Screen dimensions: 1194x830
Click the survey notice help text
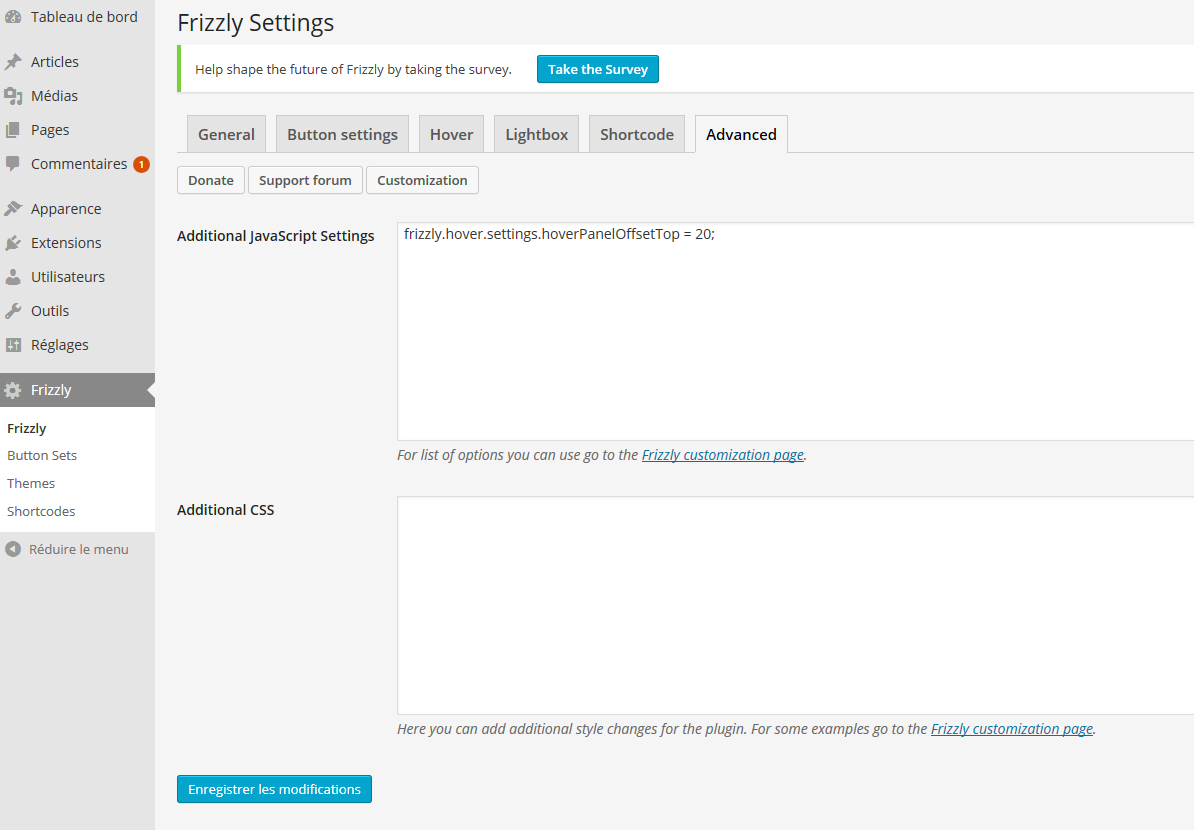tap(353, 69)
